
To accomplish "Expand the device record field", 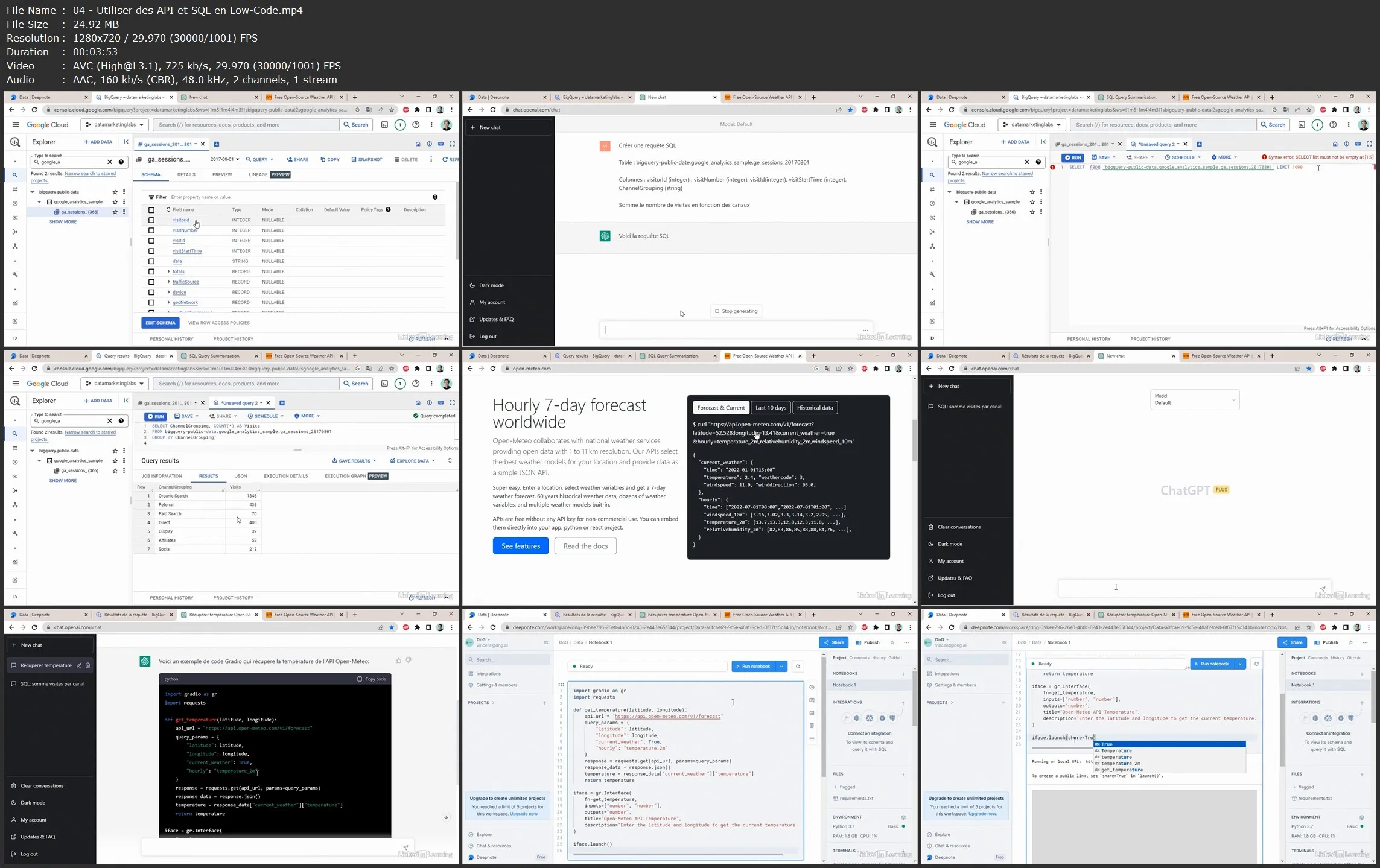I will [168, 292].
